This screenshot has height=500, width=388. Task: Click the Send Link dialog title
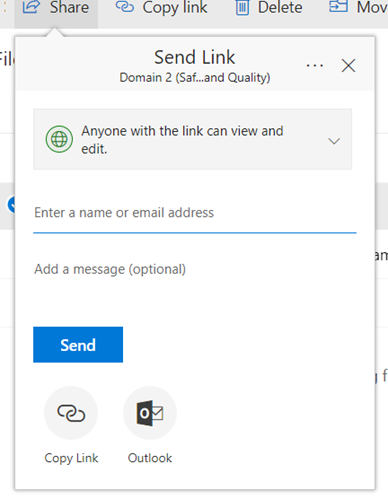coord(195,57)
